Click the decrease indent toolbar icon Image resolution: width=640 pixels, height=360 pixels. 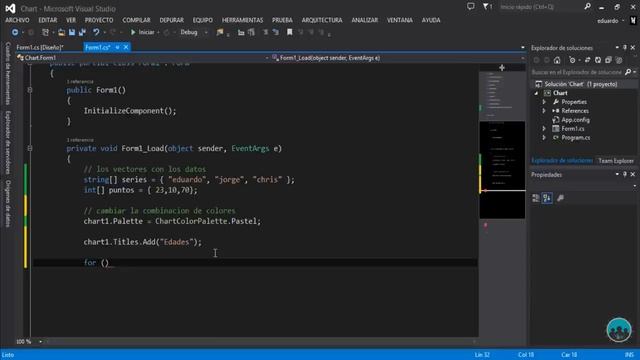point(241,32)
